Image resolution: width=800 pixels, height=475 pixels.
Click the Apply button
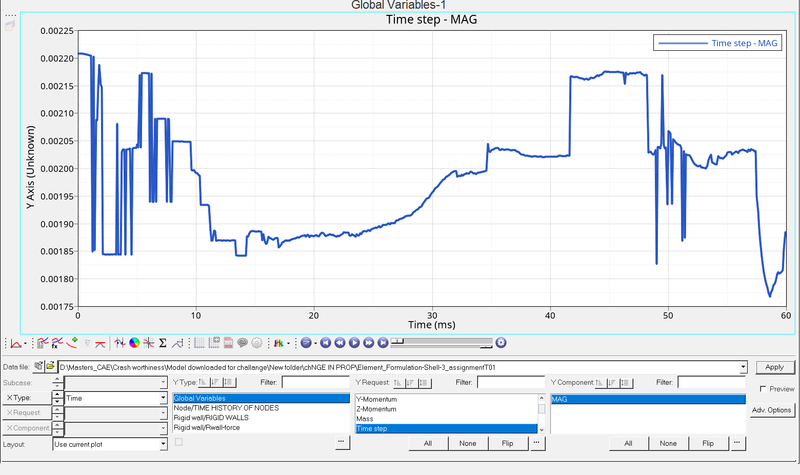[773, 367]
